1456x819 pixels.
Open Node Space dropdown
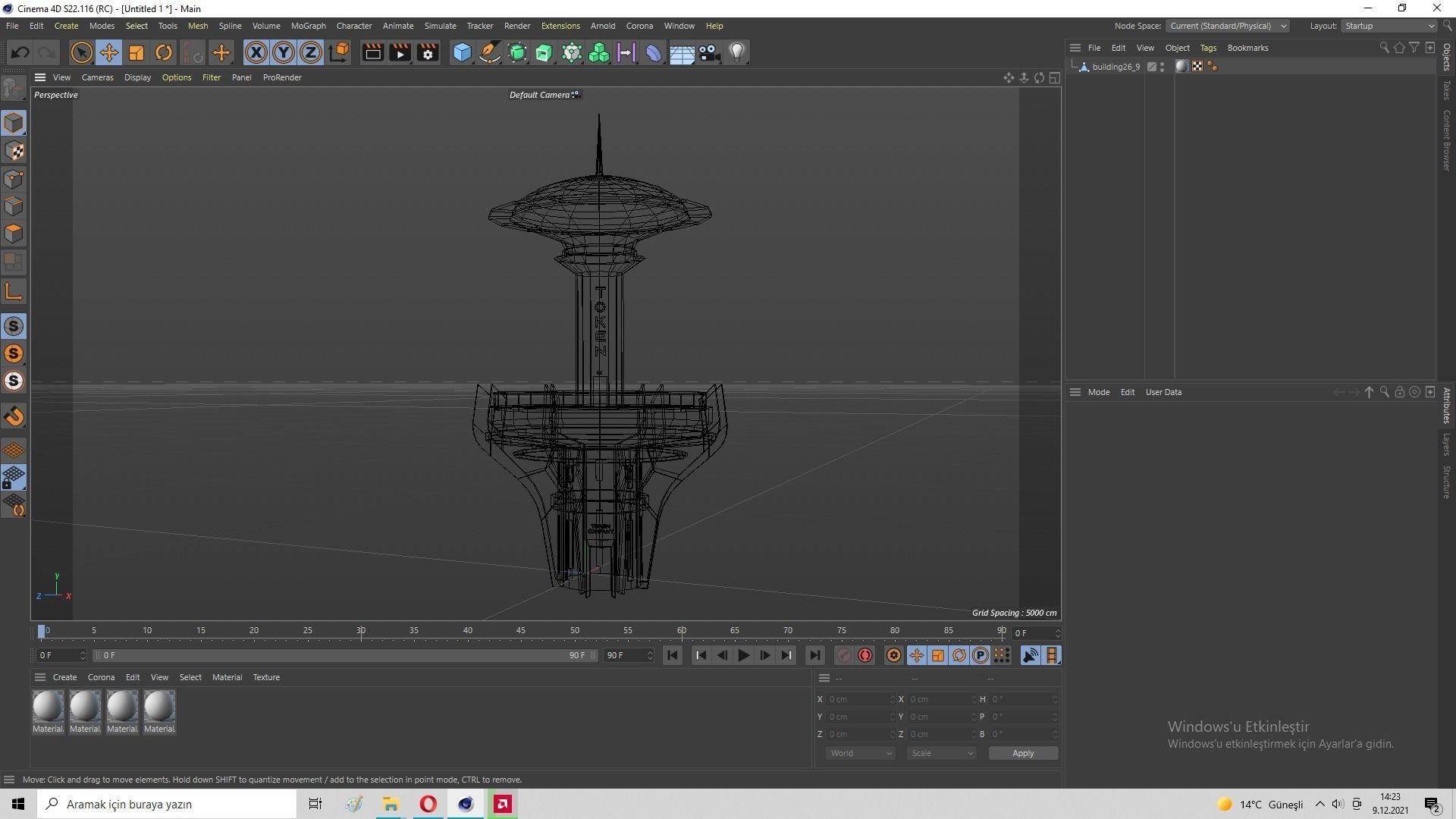tap(1227, 26)
